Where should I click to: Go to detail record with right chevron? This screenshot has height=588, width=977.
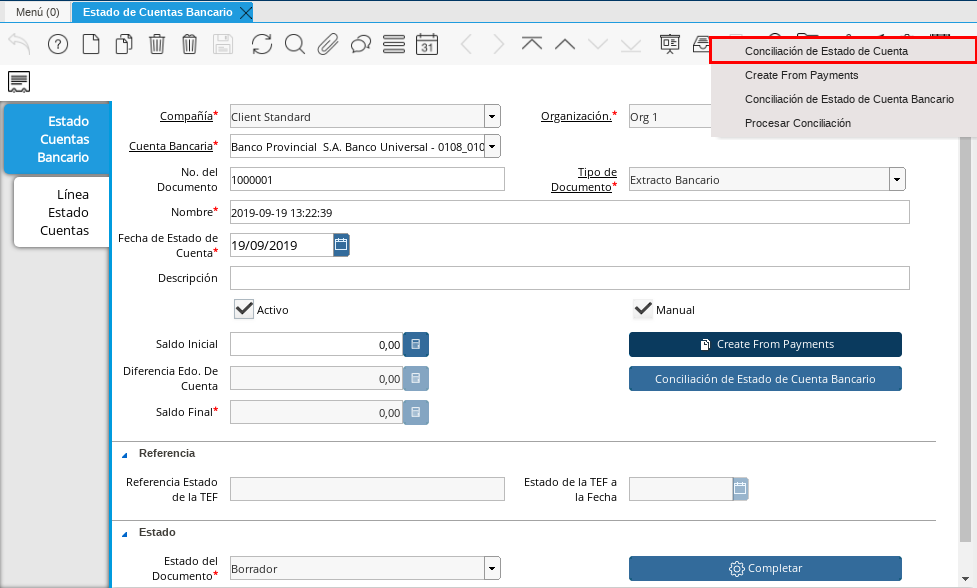pos(498,44)
